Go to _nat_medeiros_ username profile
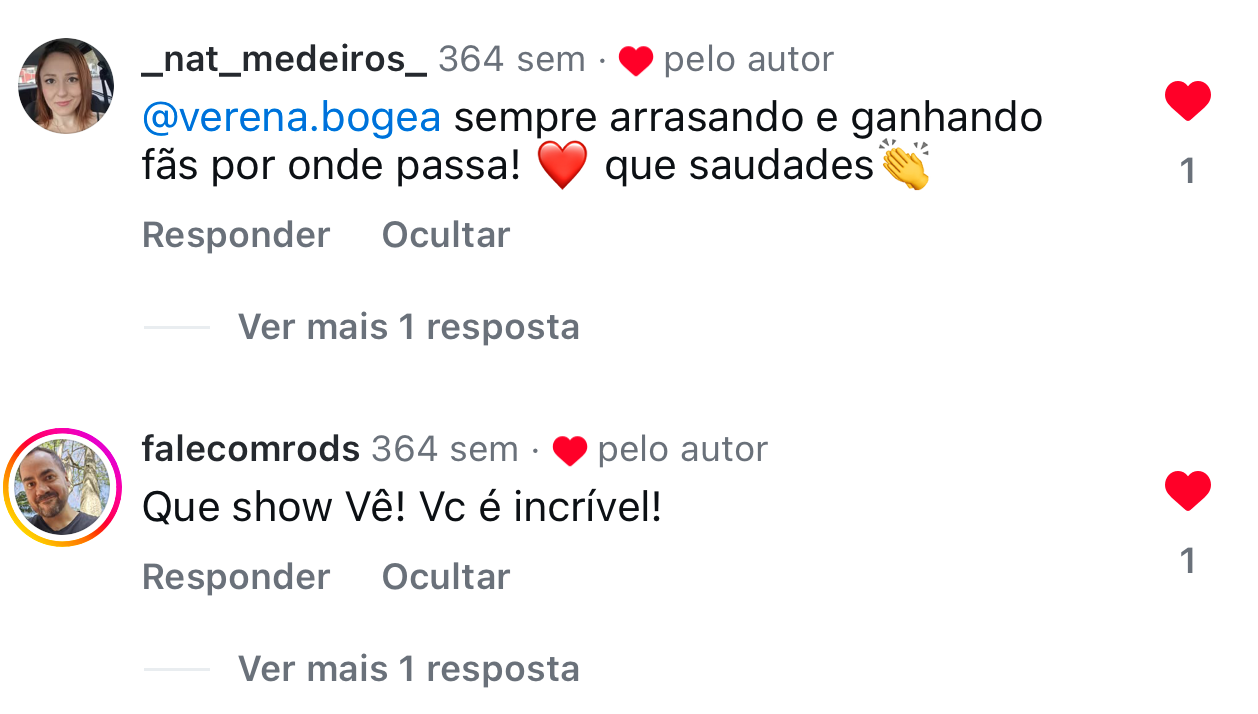The height and width of the screenshot is (714, 1258). point(284,60)
